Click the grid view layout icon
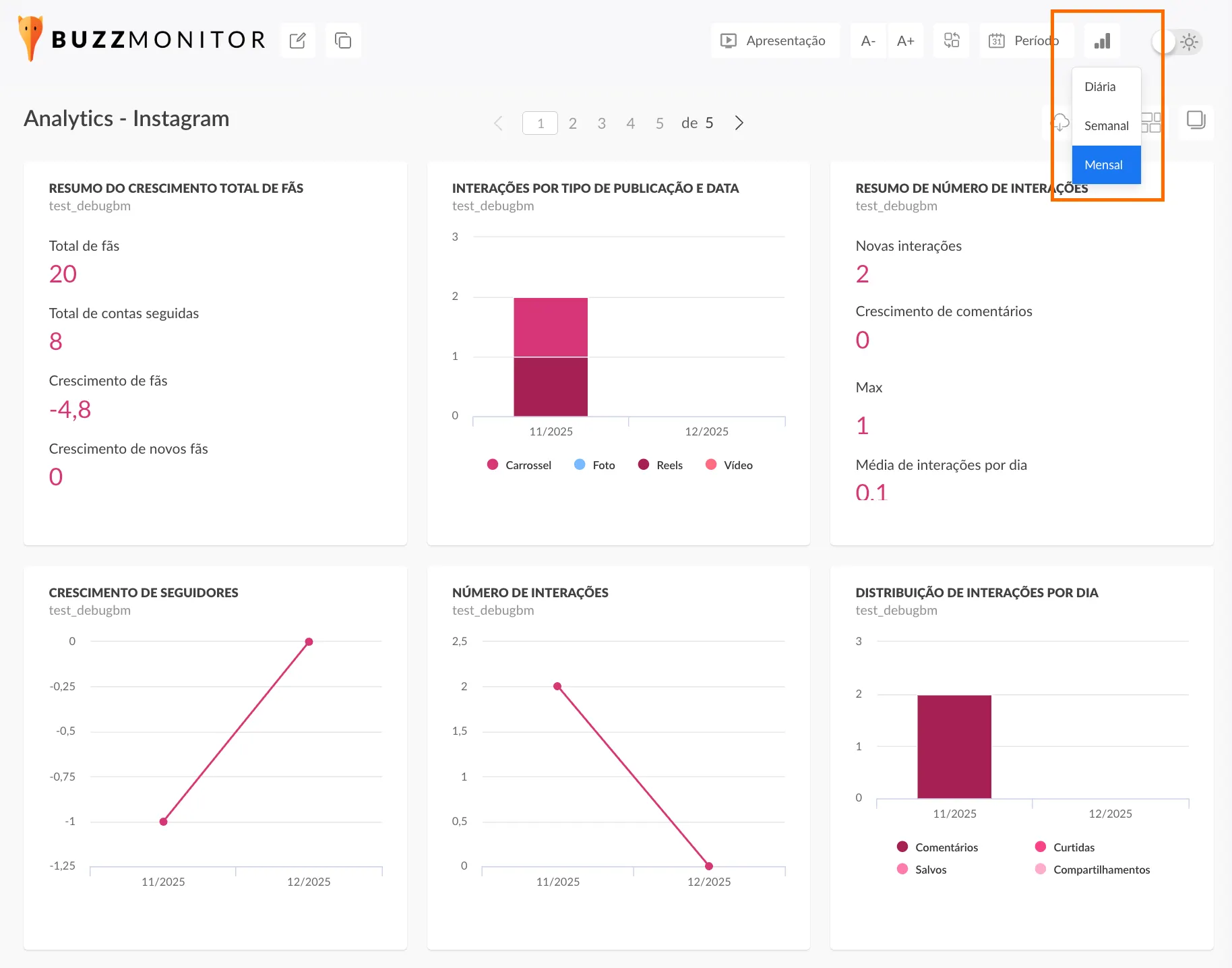The height and width of the screenshot is (968, 1232). [x=1152, y=123]
